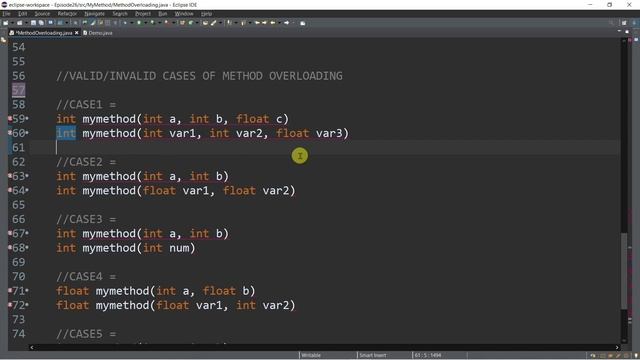
Task: Click the quick access search icon
Action: point(611,23)
